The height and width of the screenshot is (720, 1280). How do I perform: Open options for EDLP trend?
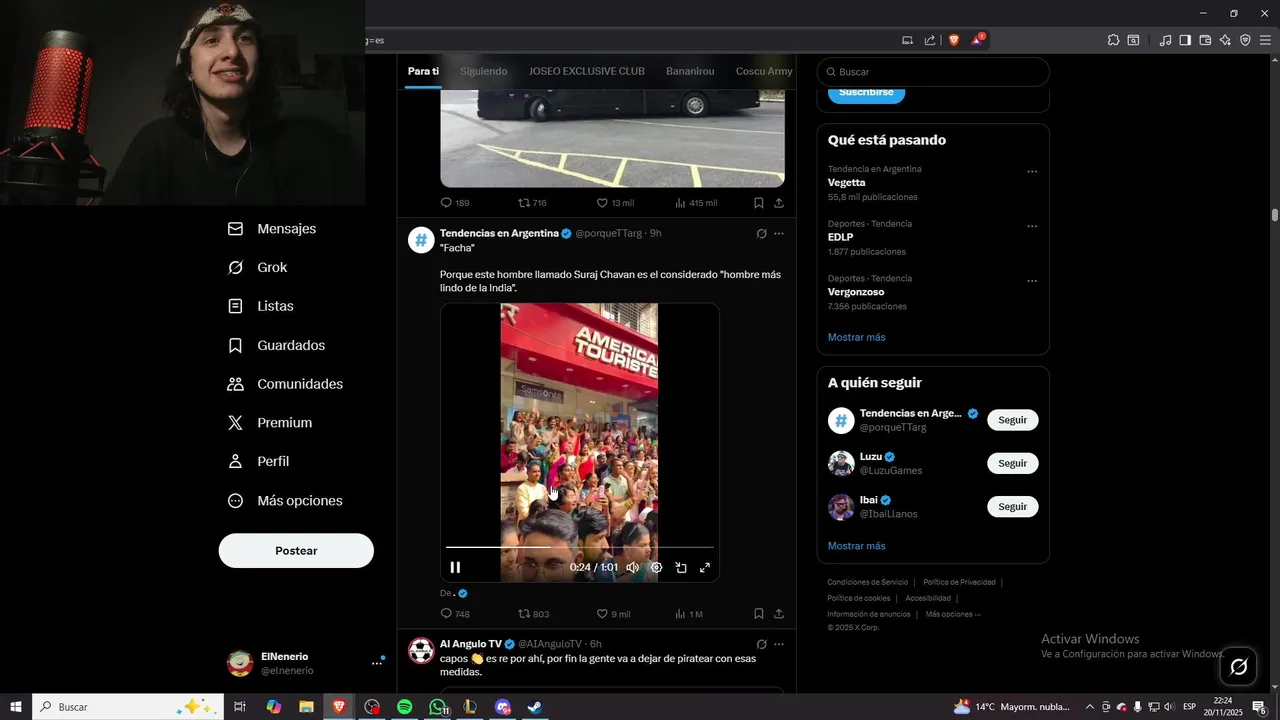tap(1032, 227)
